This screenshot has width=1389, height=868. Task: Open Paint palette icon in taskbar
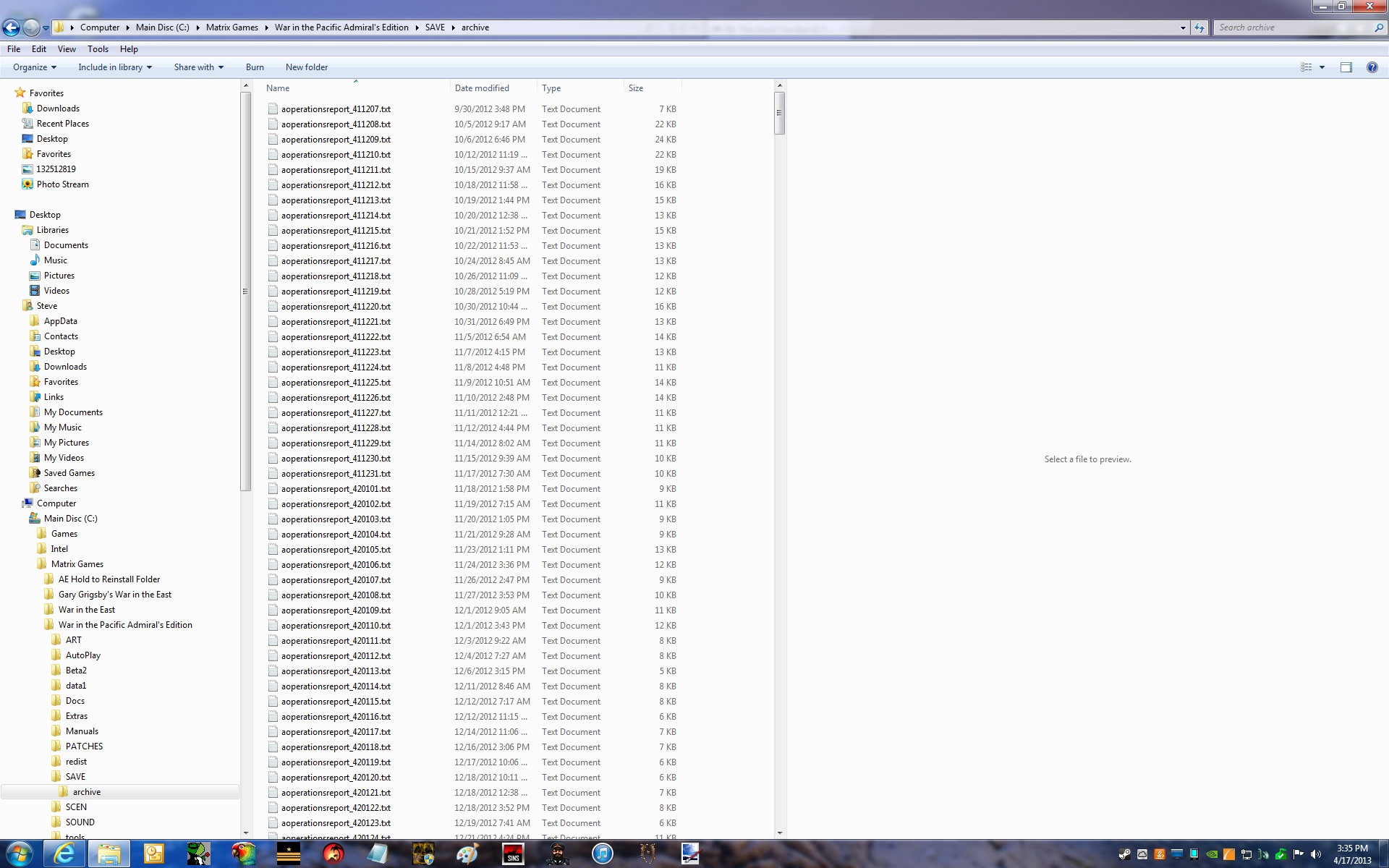tap(467, 854)
